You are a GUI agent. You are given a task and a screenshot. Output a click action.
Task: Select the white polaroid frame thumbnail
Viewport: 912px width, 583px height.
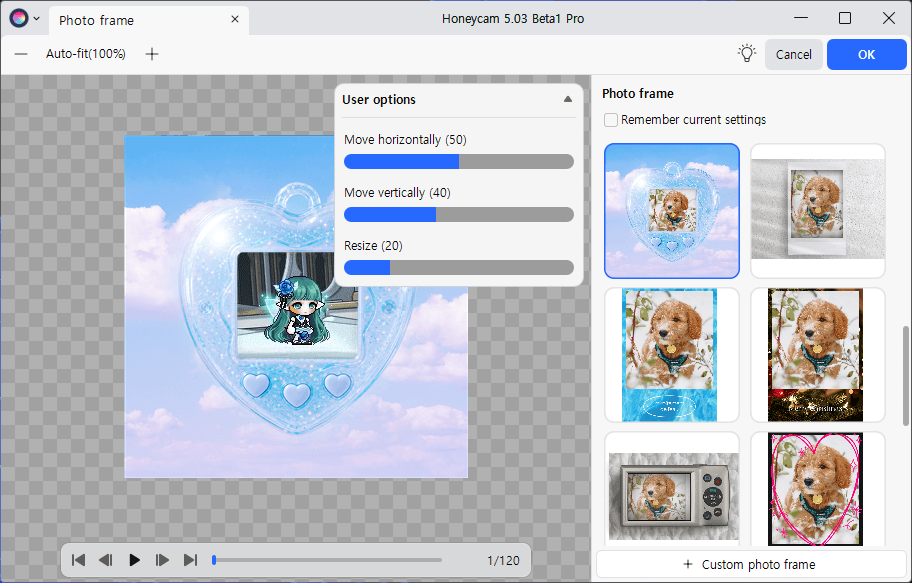point(818,211)
